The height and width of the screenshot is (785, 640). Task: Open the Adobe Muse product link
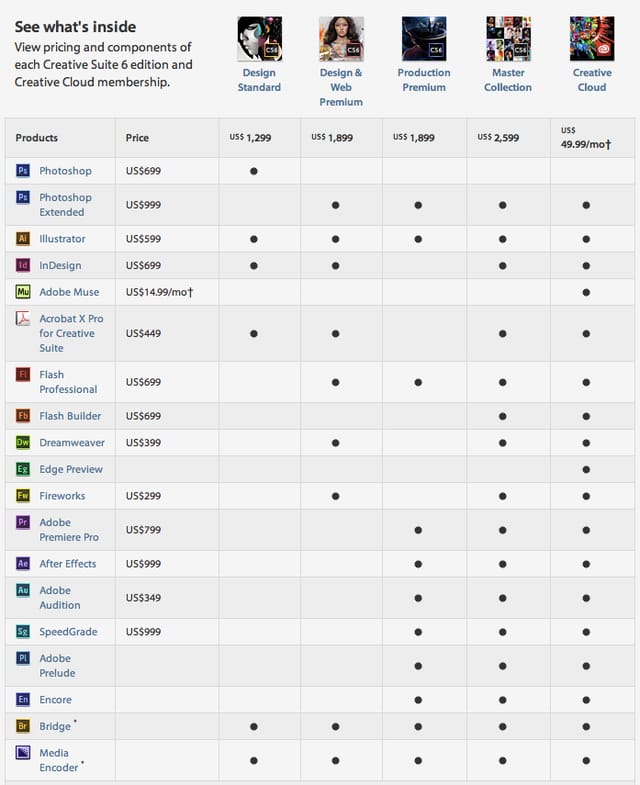(69, 292)
